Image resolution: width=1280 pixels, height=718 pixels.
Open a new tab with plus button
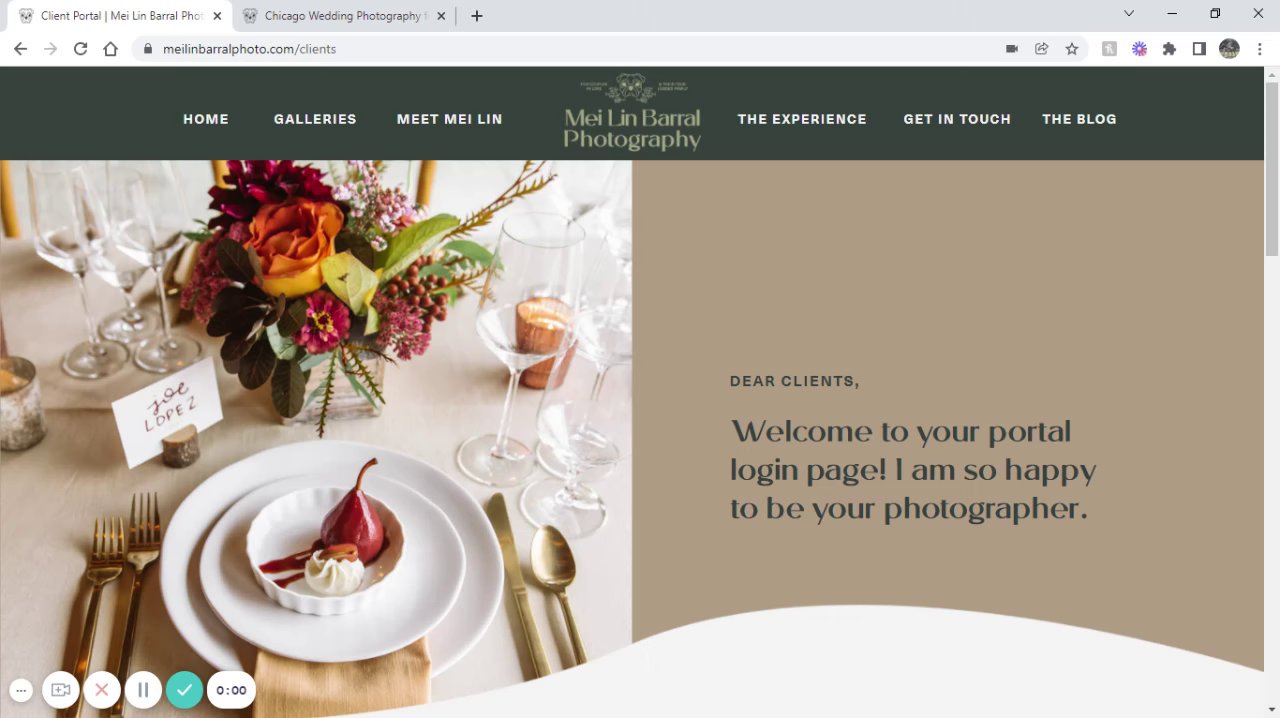point(477,16)
